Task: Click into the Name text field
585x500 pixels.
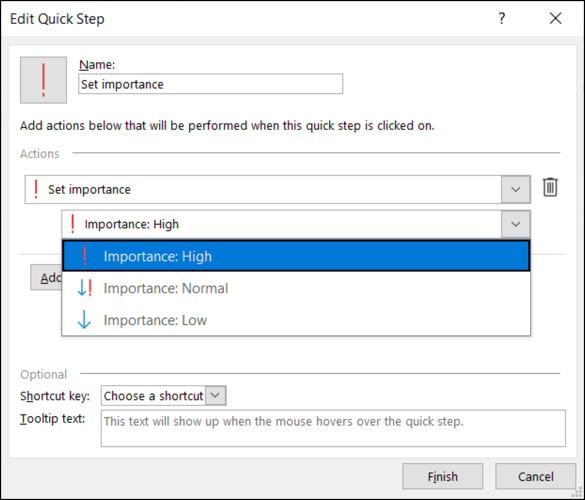Action: [210, 84]
